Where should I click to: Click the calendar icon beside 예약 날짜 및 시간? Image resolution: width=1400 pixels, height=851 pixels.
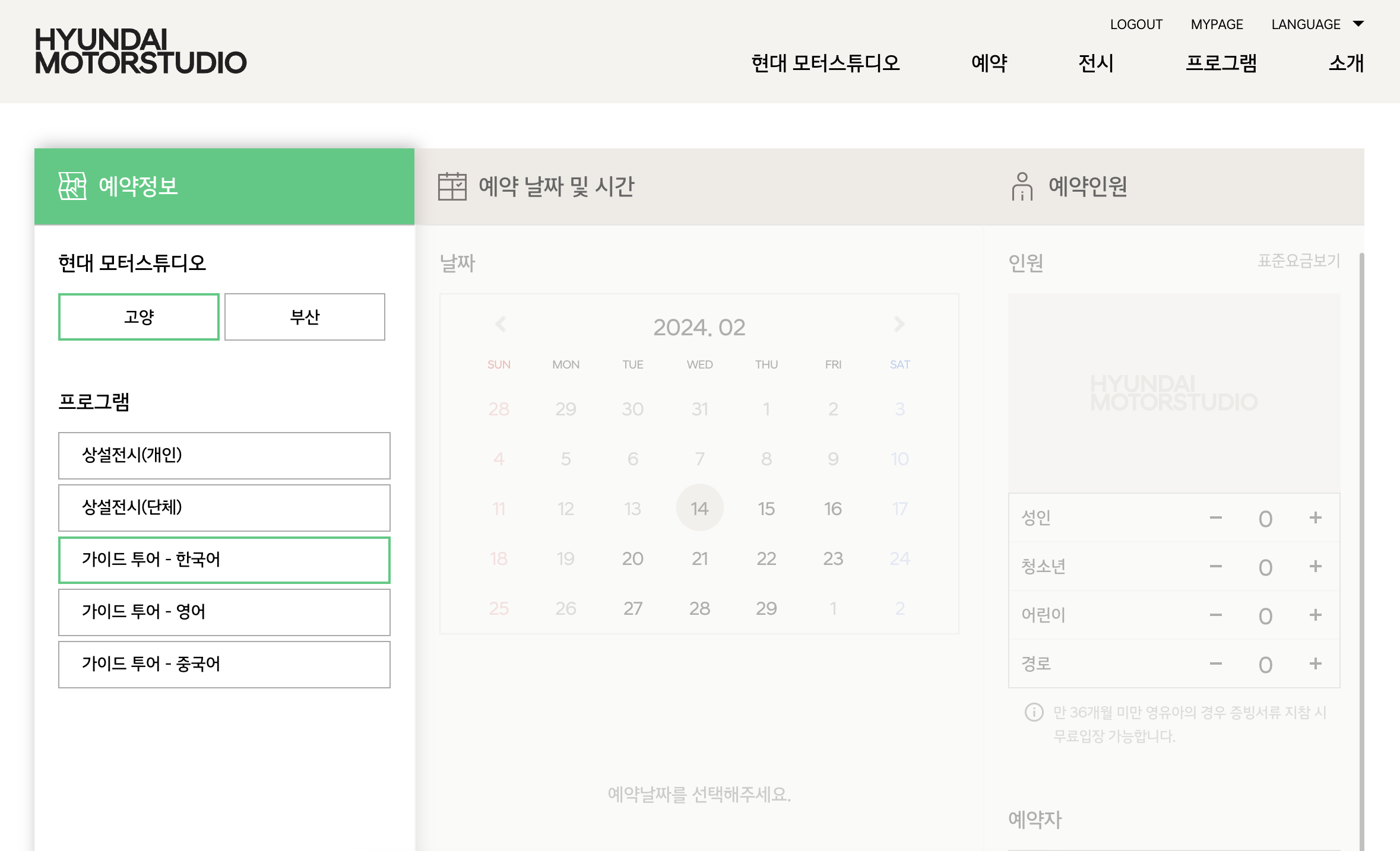pyautogui.click(x=452, y=186)
